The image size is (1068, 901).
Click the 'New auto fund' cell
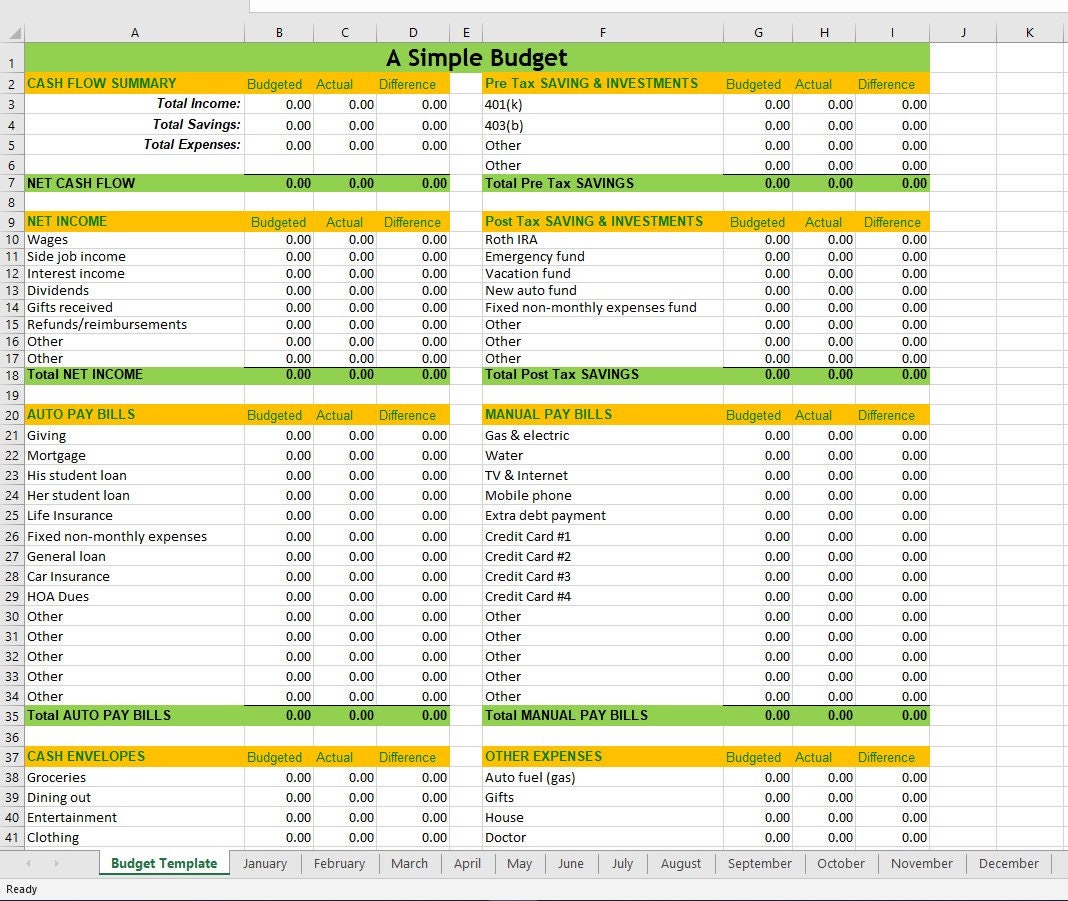click(x=603, y=291)
